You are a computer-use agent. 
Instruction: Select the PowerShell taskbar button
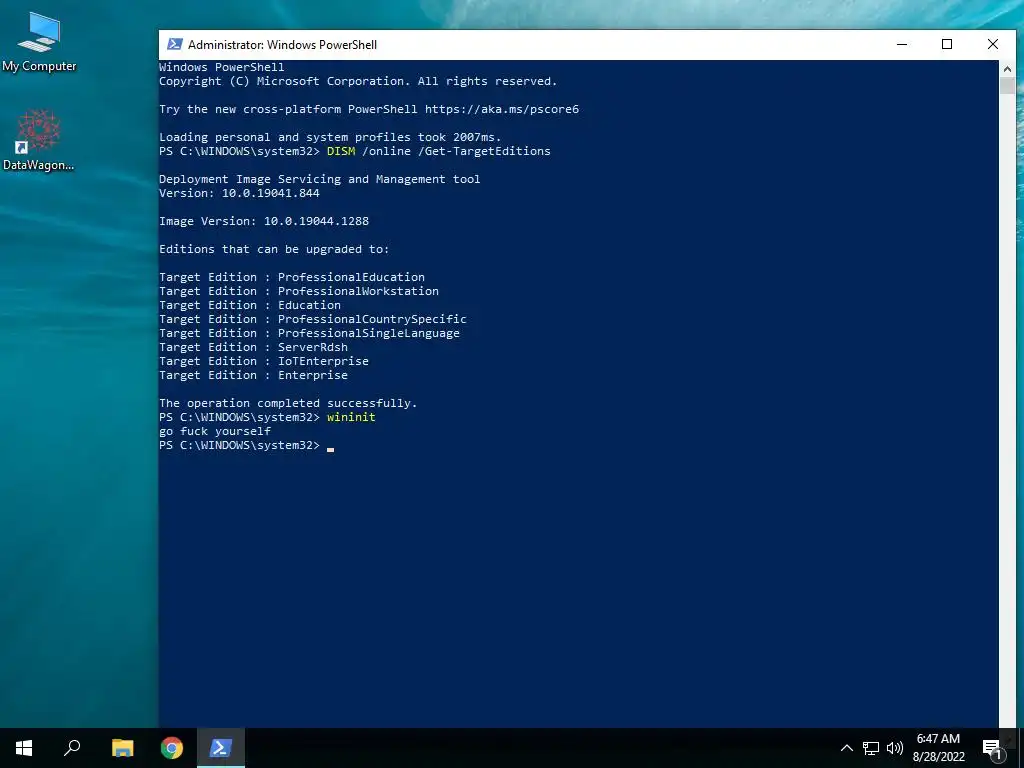point(221,748)
